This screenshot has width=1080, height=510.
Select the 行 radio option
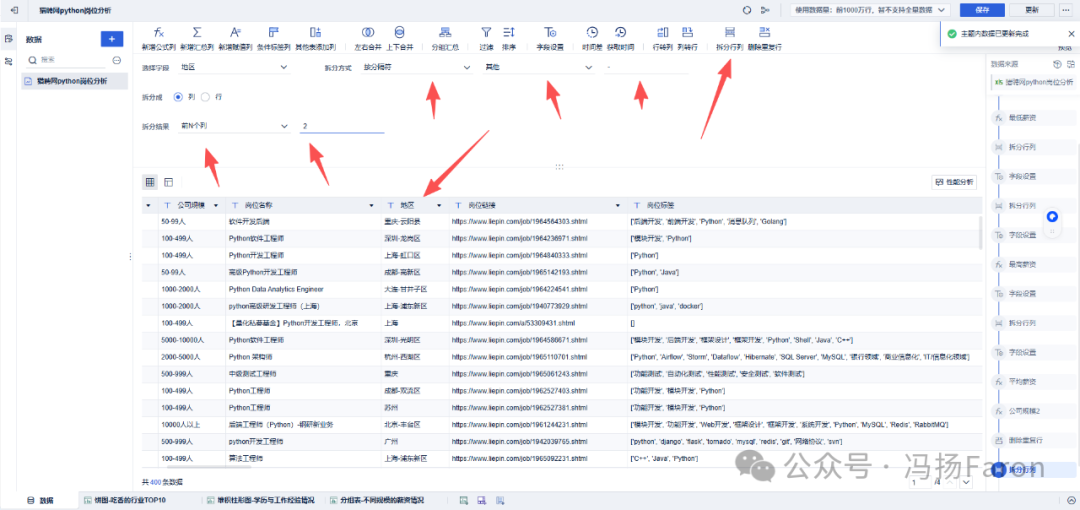pos(205,97)
